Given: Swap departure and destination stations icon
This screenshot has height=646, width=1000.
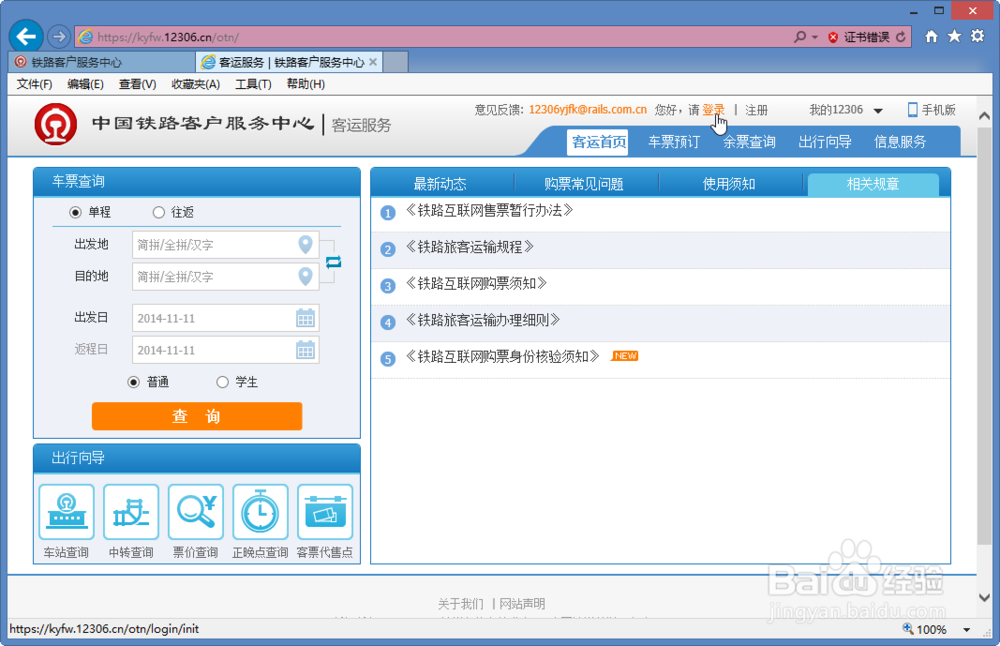Looking at the screenshot, I should point(333,262).
